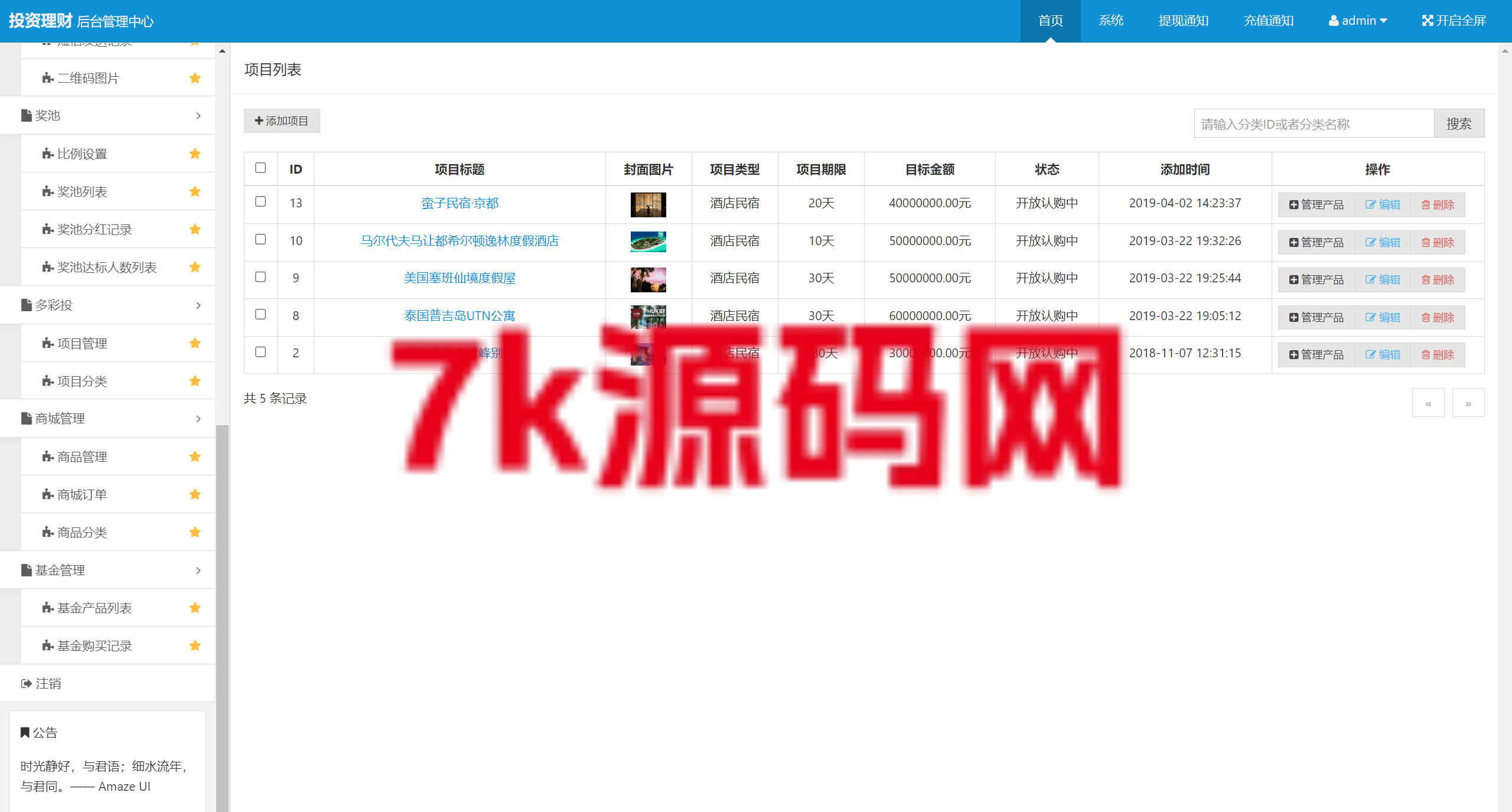This screenshot has height=812, width=1512.
Task: Click the file icon beside 奖池 menu
Action: click(26, 115)
